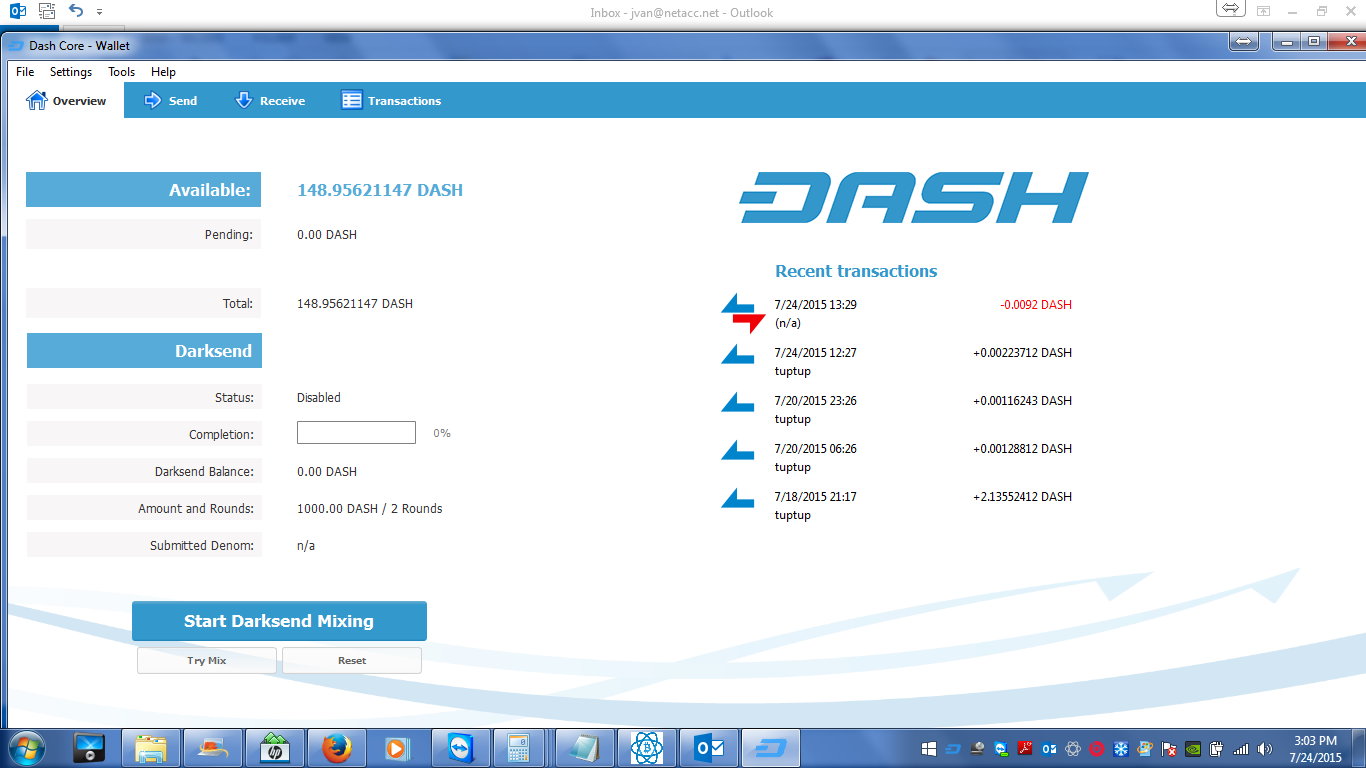Open the Windows Start menu
The width and height of the screenshot is (1366, 768).
26,748
